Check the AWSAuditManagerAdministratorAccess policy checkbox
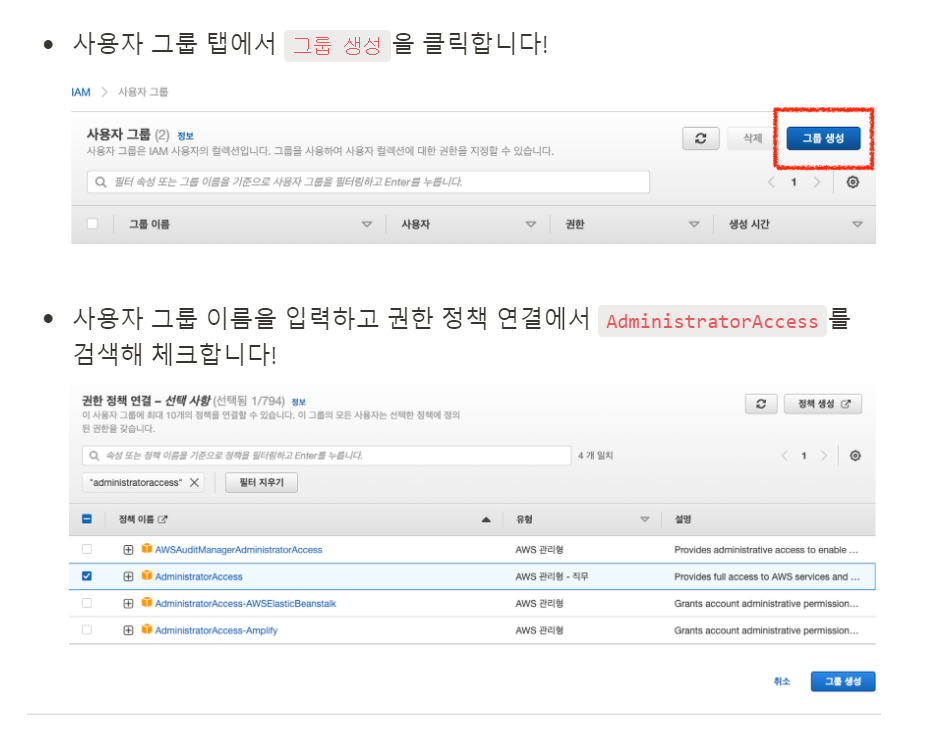The width and height of the screenshot is (926, 744). (87, 549)
